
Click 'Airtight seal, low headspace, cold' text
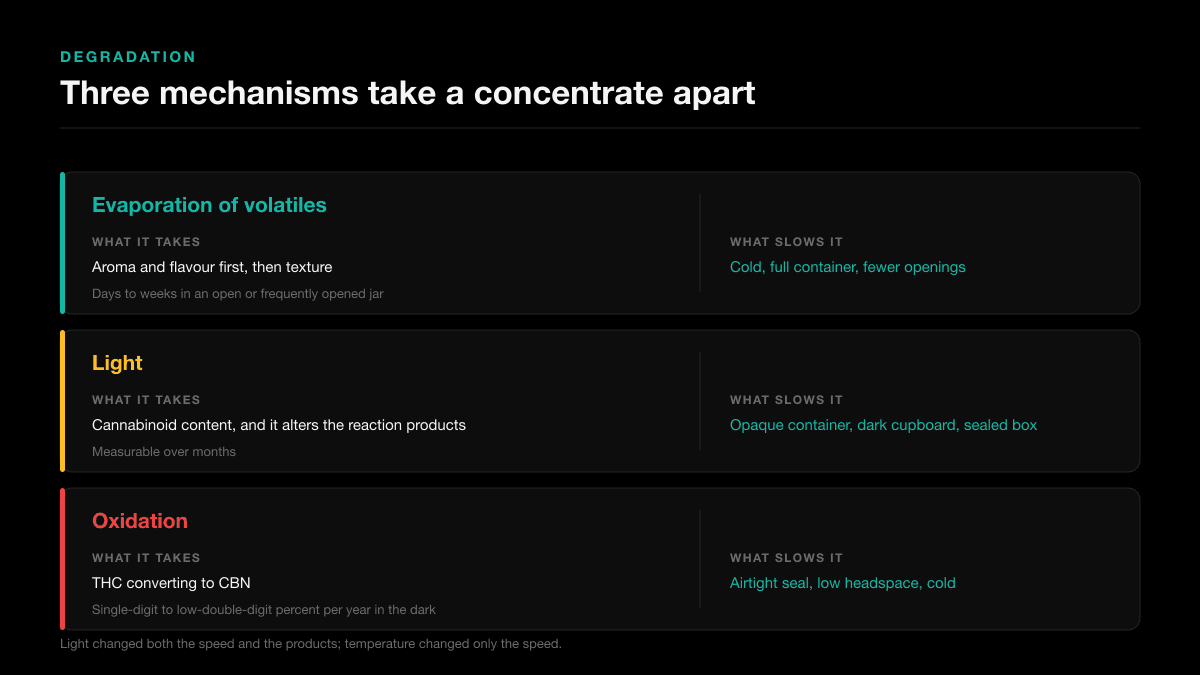(843, 583)
